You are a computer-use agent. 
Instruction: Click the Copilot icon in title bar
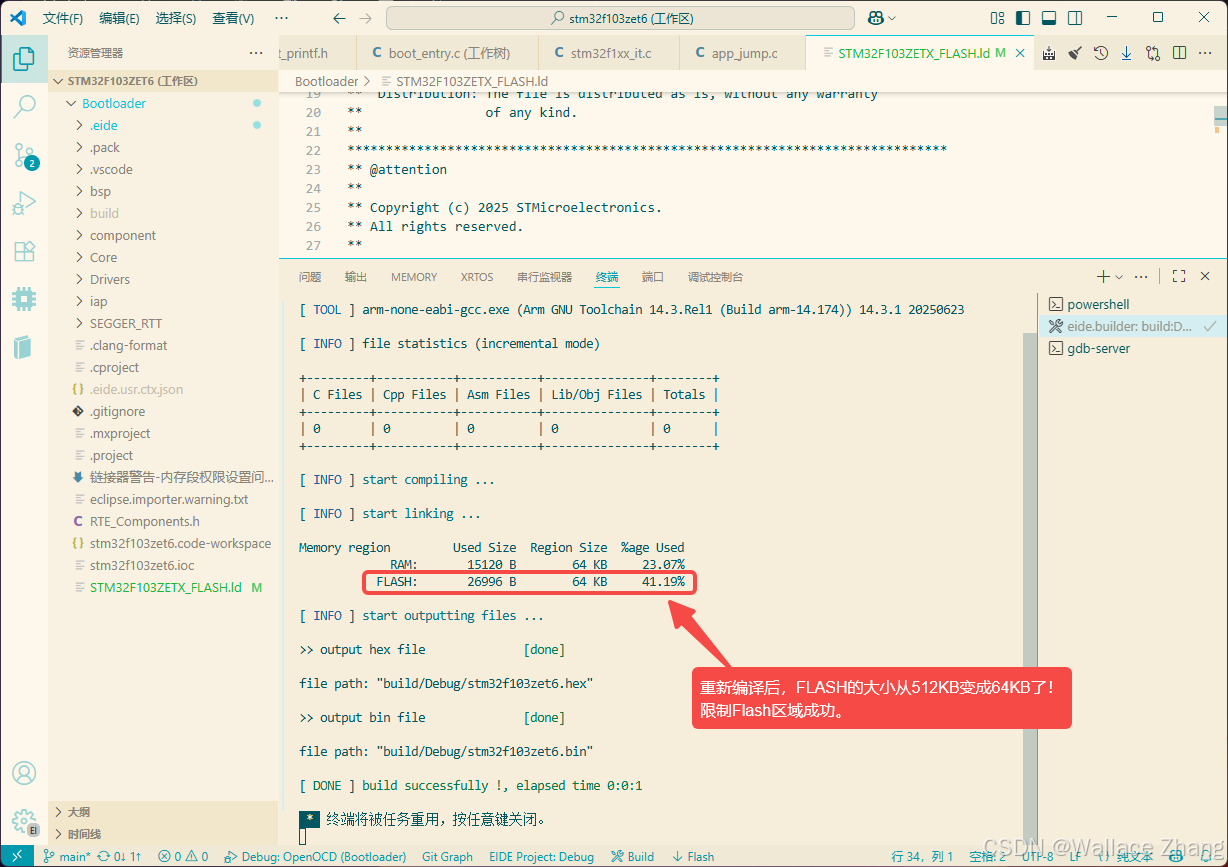point(875,18)
